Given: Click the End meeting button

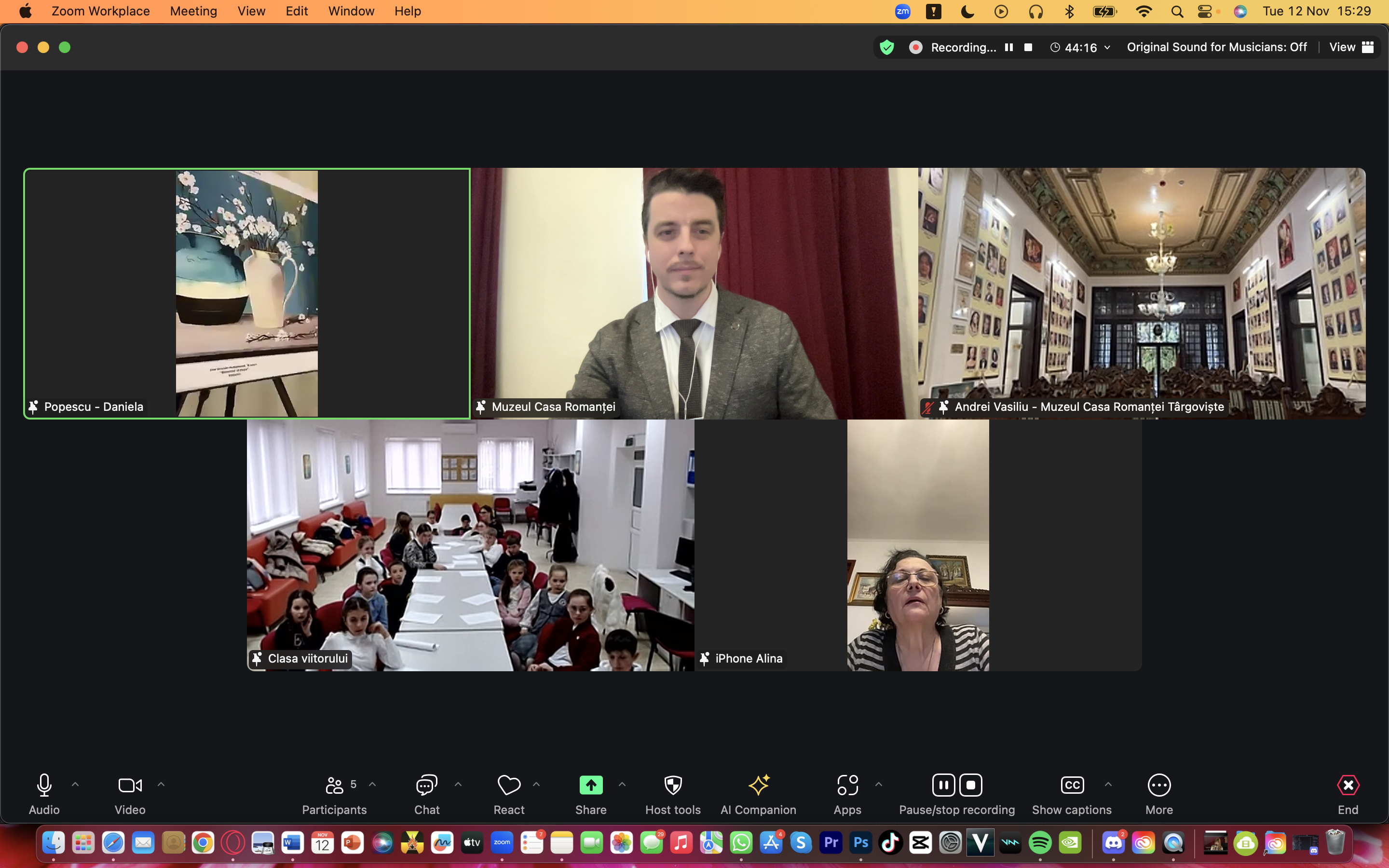Looking at the screenshot, I should [x=1348, y=785].
